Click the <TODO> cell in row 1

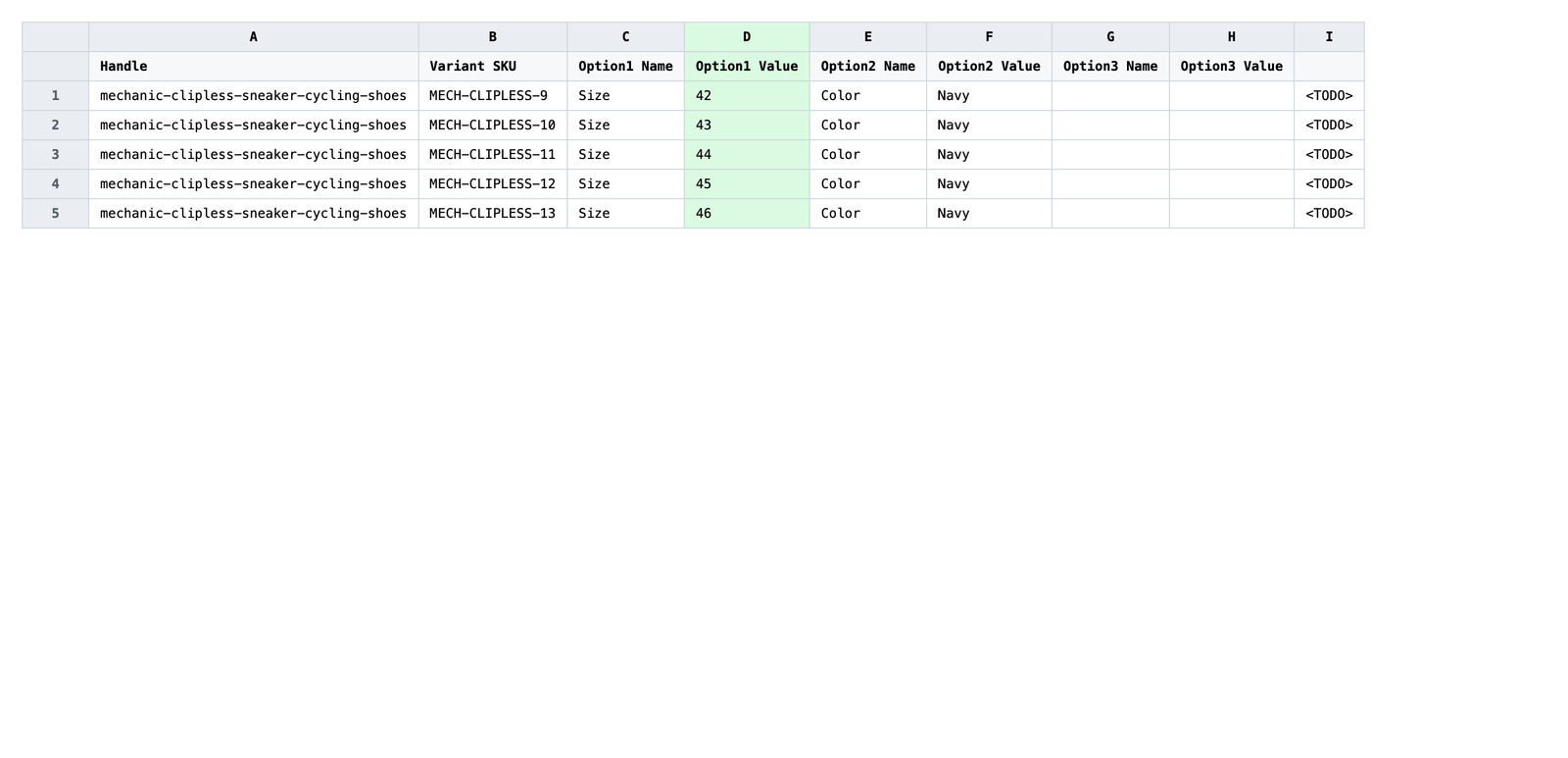point(1329,96)
